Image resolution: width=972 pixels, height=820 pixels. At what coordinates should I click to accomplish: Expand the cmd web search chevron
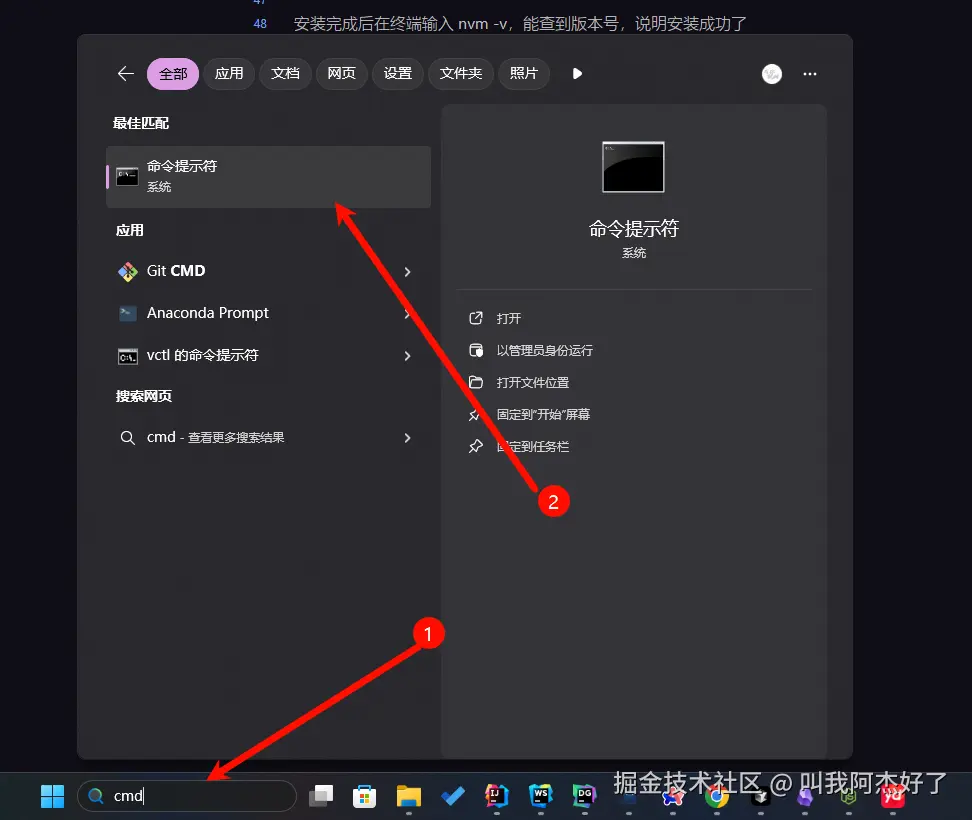click(x=407, y=438)
